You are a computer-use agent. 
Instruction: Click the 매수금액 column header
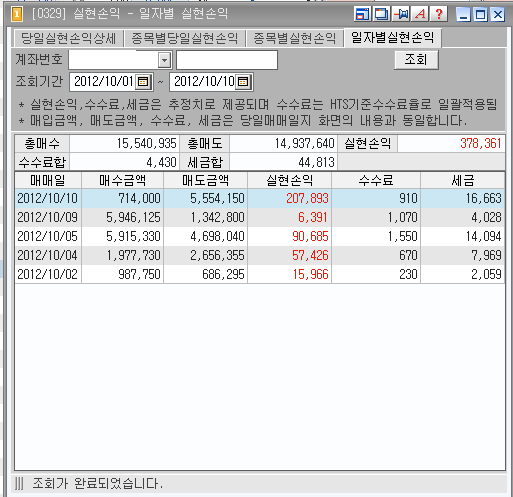[123, 180]
